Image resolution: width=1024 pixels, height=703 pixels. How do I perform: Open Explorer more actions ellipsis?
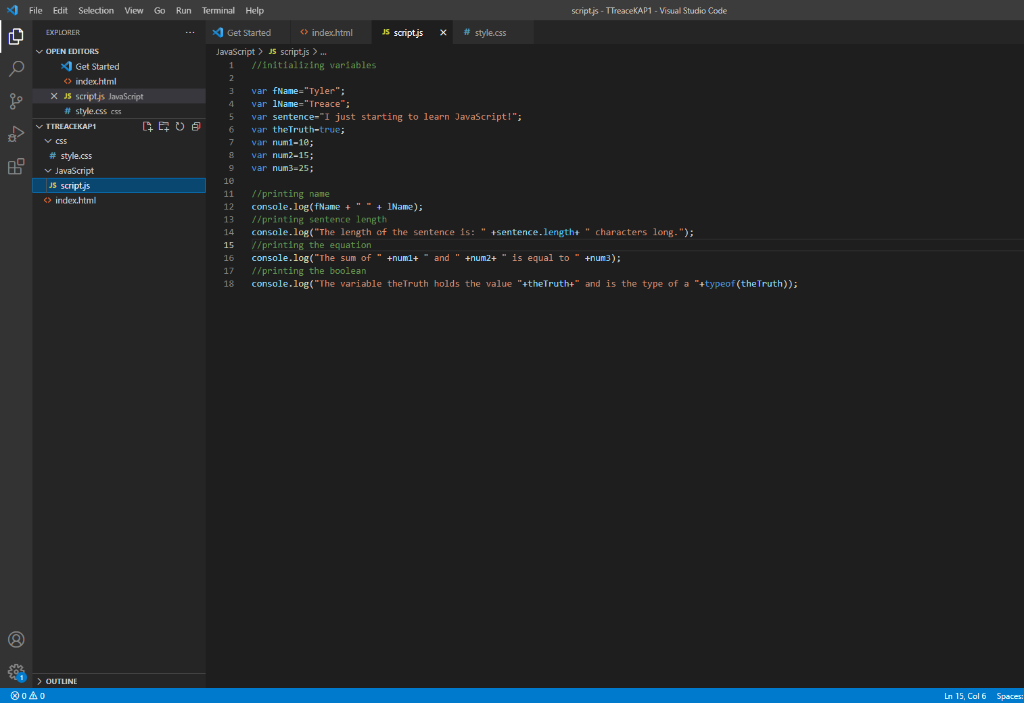(190, 32)
